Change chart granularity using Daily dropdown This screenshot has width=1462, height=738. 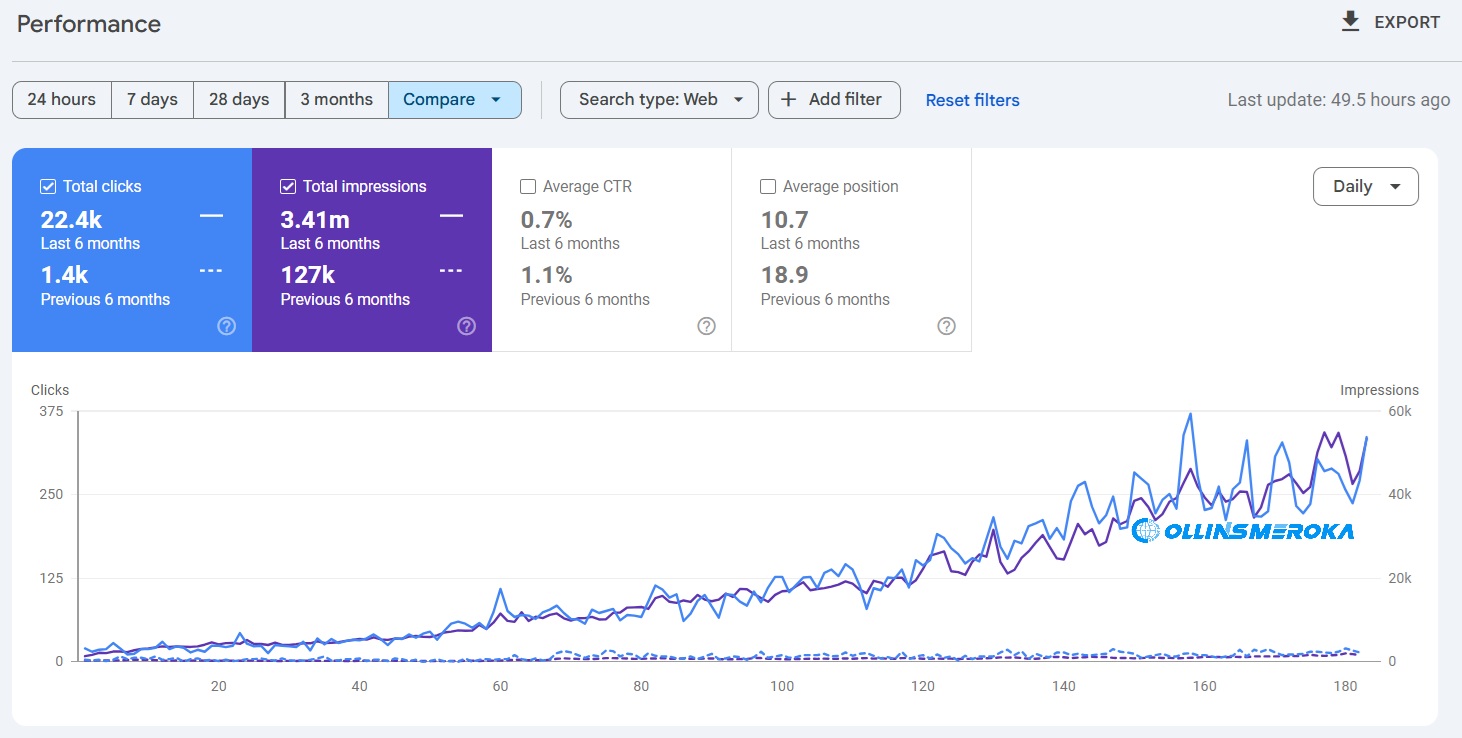pyautogui.click(x=1365, y=186)
